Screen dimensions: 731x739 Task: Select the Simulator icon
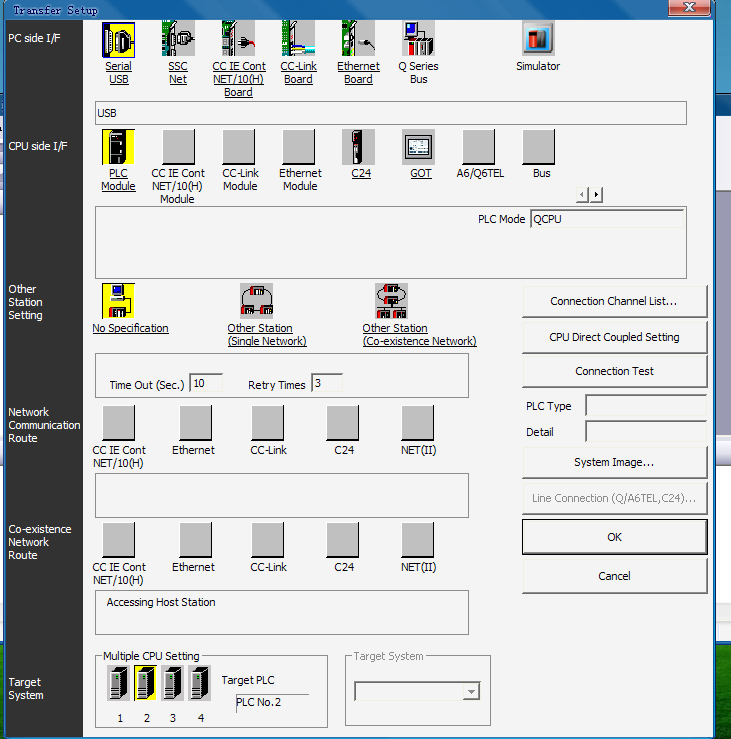click(x=538, y=40)
